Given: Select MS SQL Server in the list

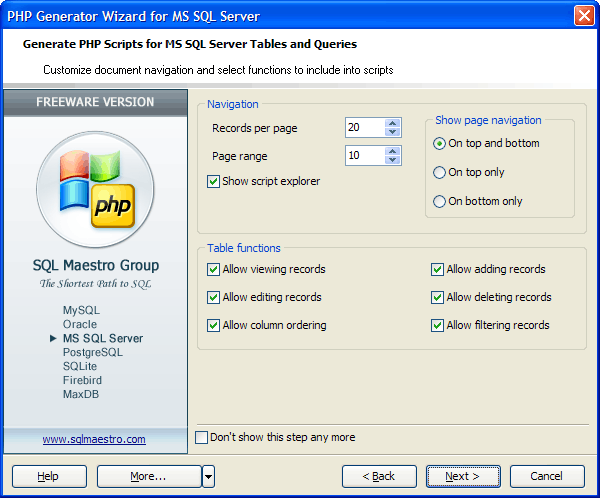Looking at the screenshot, I should (x=103, y=338).
